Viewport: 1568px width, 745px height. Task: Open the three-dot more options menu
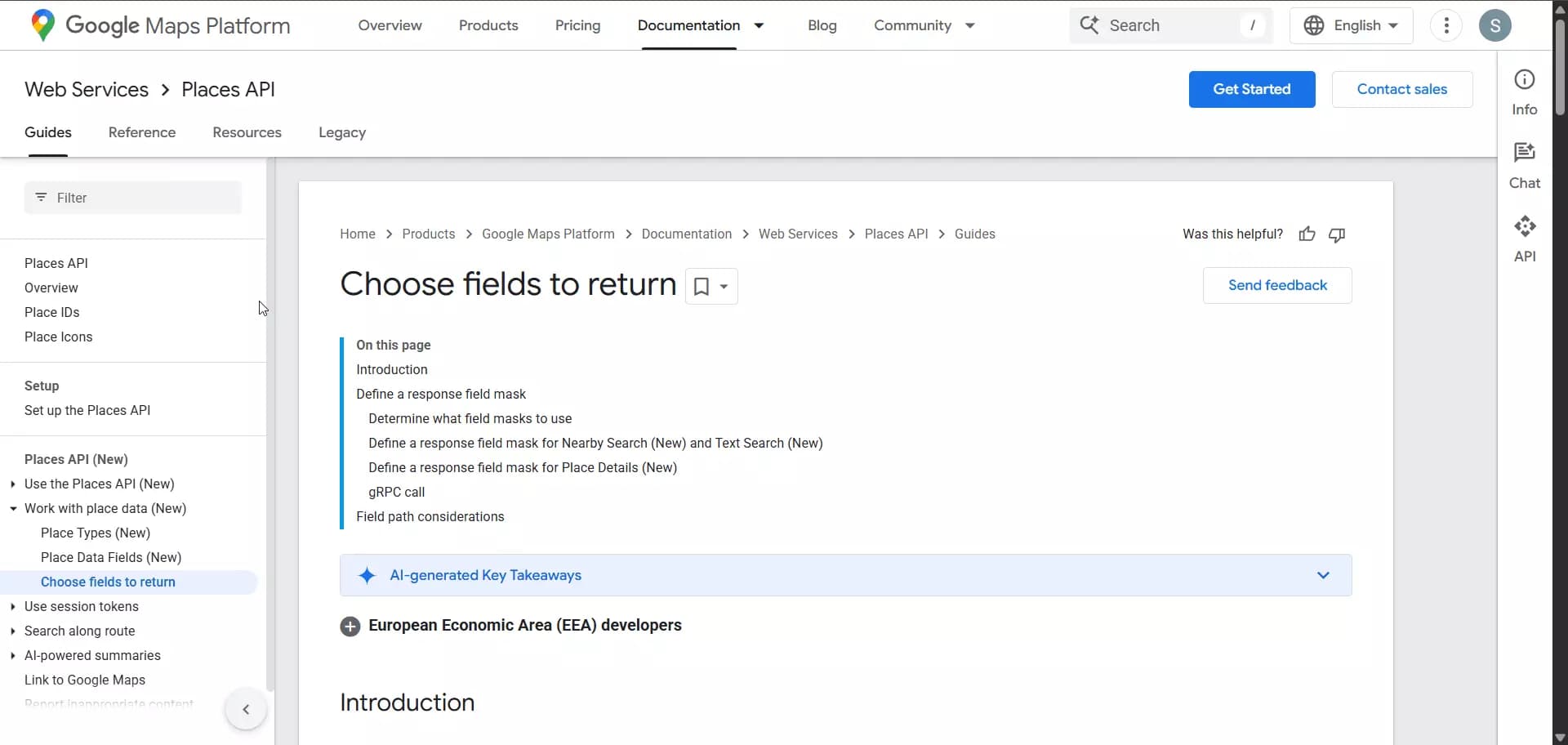coord(1446,25)
